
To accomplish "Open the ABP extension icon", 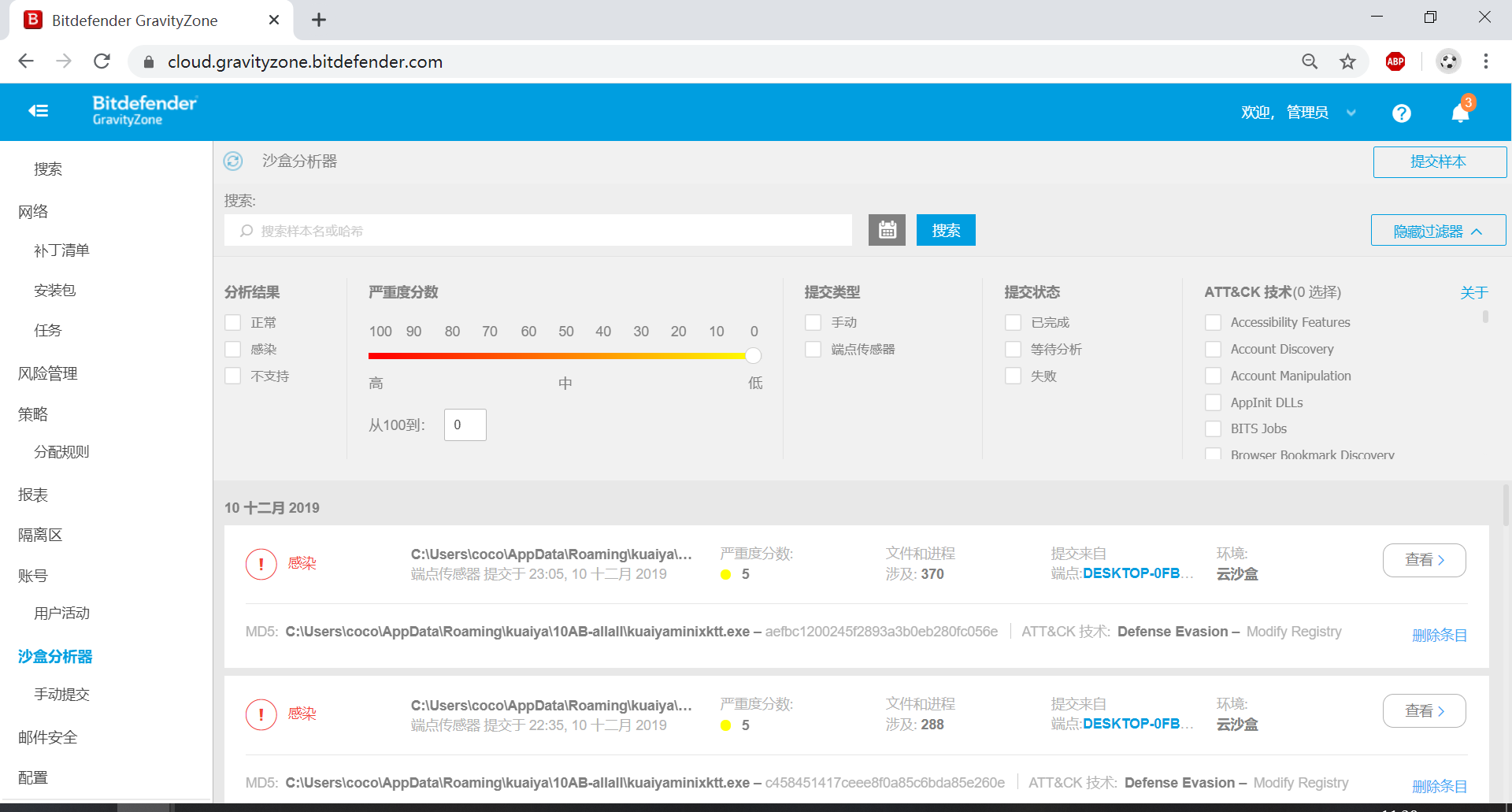I will 1395,61.
